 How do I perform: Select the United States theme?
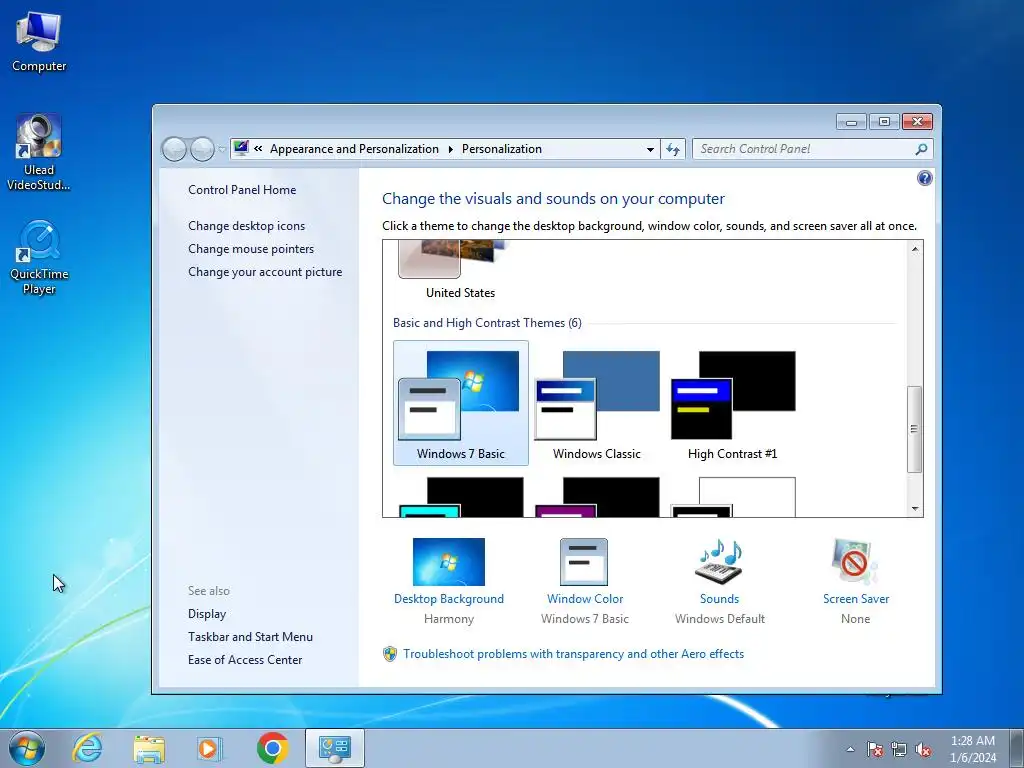point(460,270)
